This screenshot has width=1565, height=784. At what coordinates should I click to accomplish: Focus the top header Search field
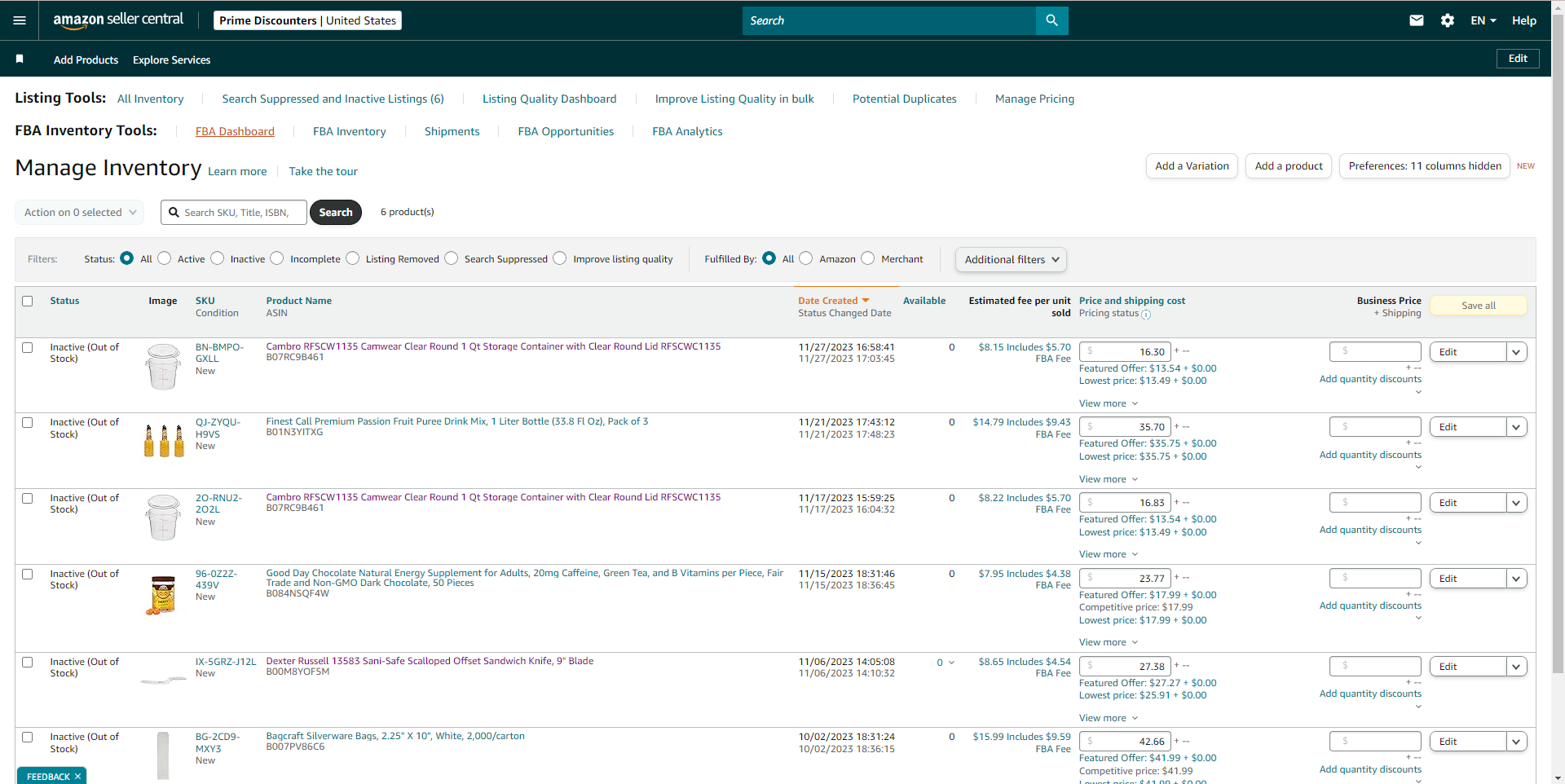click(x=889, y=20)
